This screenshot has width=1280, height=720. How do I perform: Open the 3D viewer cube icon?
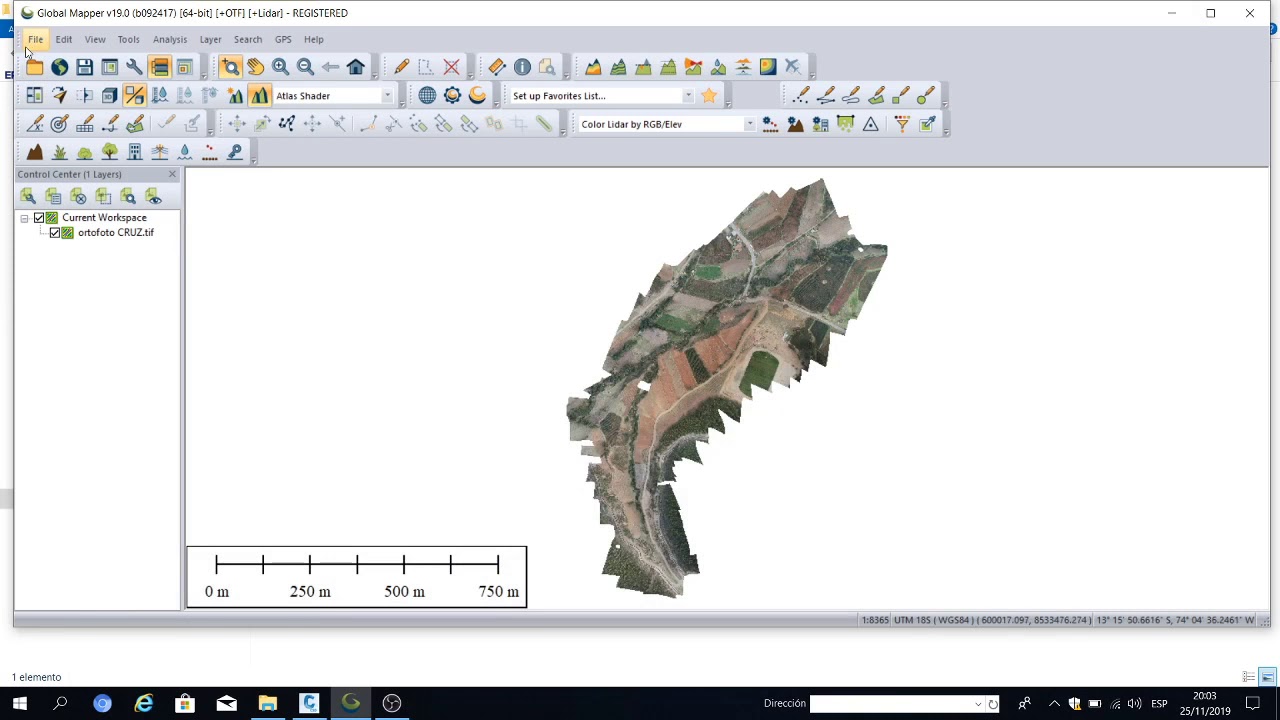110,96
